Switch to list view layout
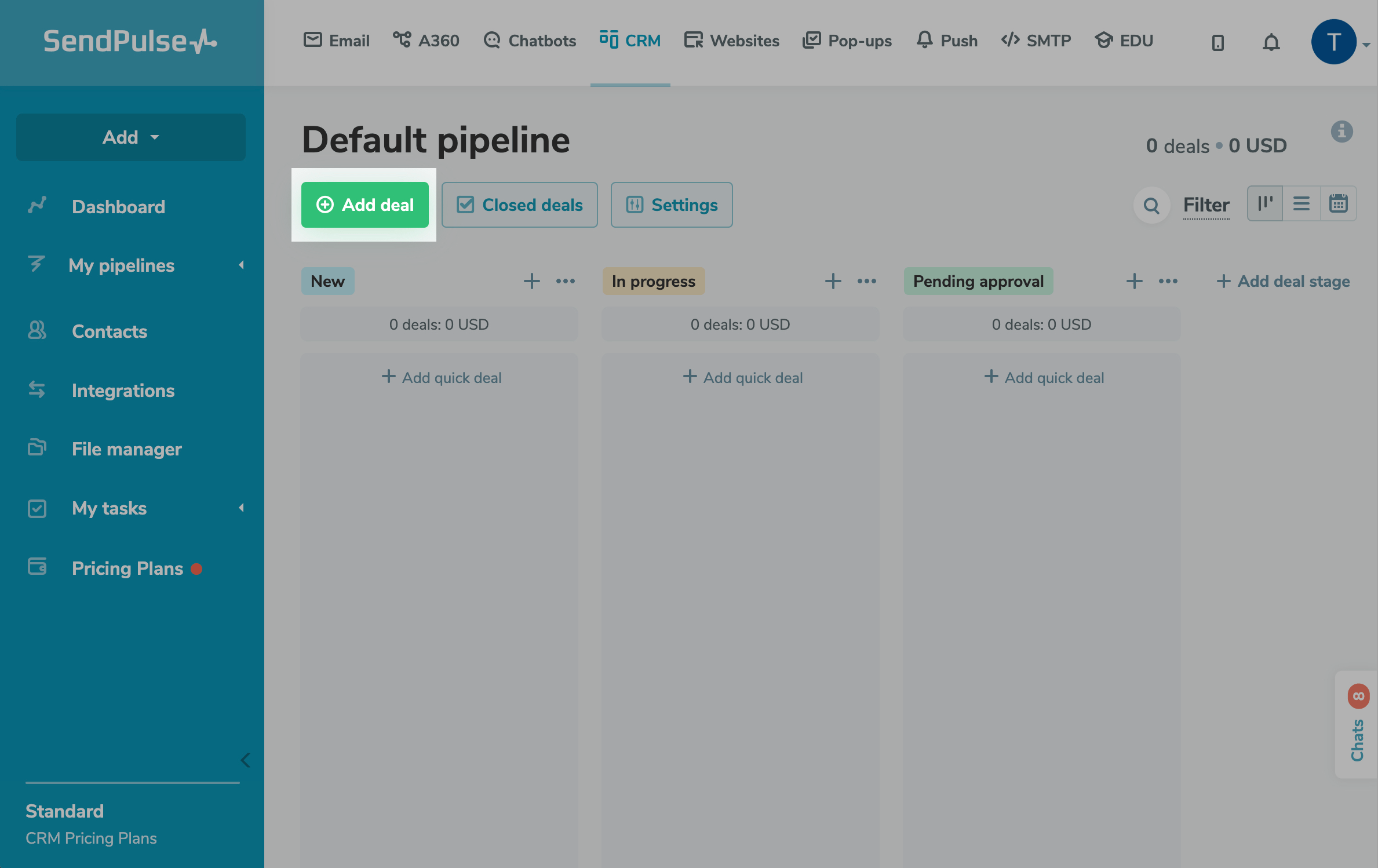The image size is (1378, 868). point(1302,203)
